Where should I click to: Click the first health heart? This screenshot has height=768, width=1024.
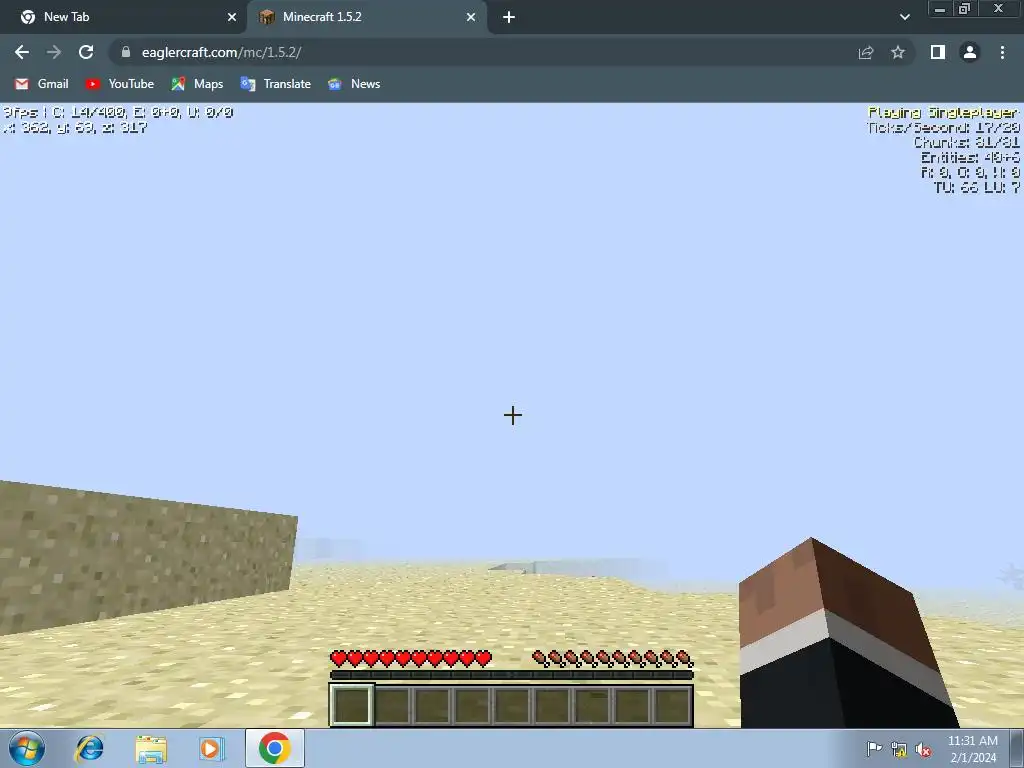(338, 658)
